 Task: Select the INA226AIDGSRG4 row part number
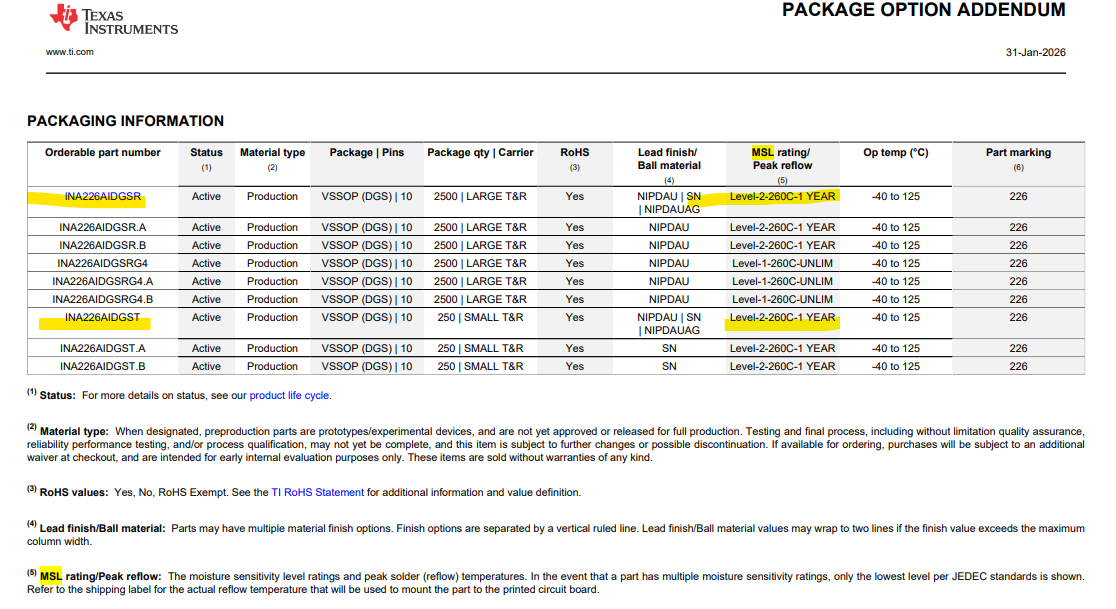[102, 263]
